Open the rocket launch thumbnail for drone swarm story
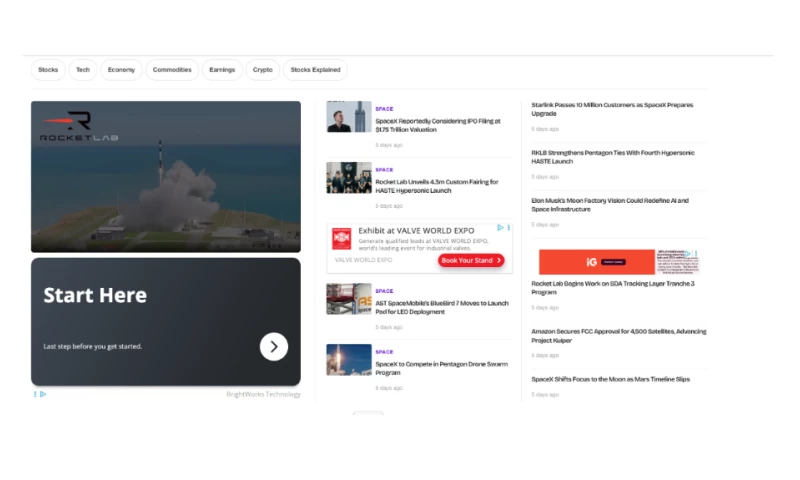This screenshot has width=800, height=480. [349, 360]
